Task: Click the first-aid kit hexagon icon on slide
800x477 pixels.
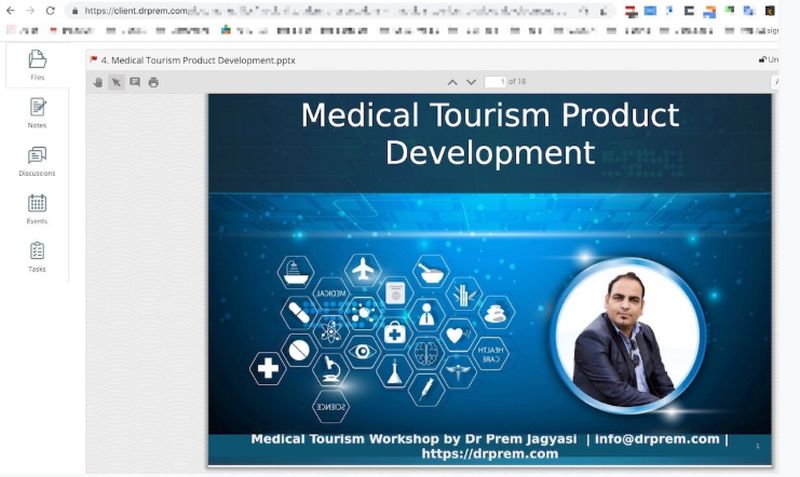Action: (394, 334)
